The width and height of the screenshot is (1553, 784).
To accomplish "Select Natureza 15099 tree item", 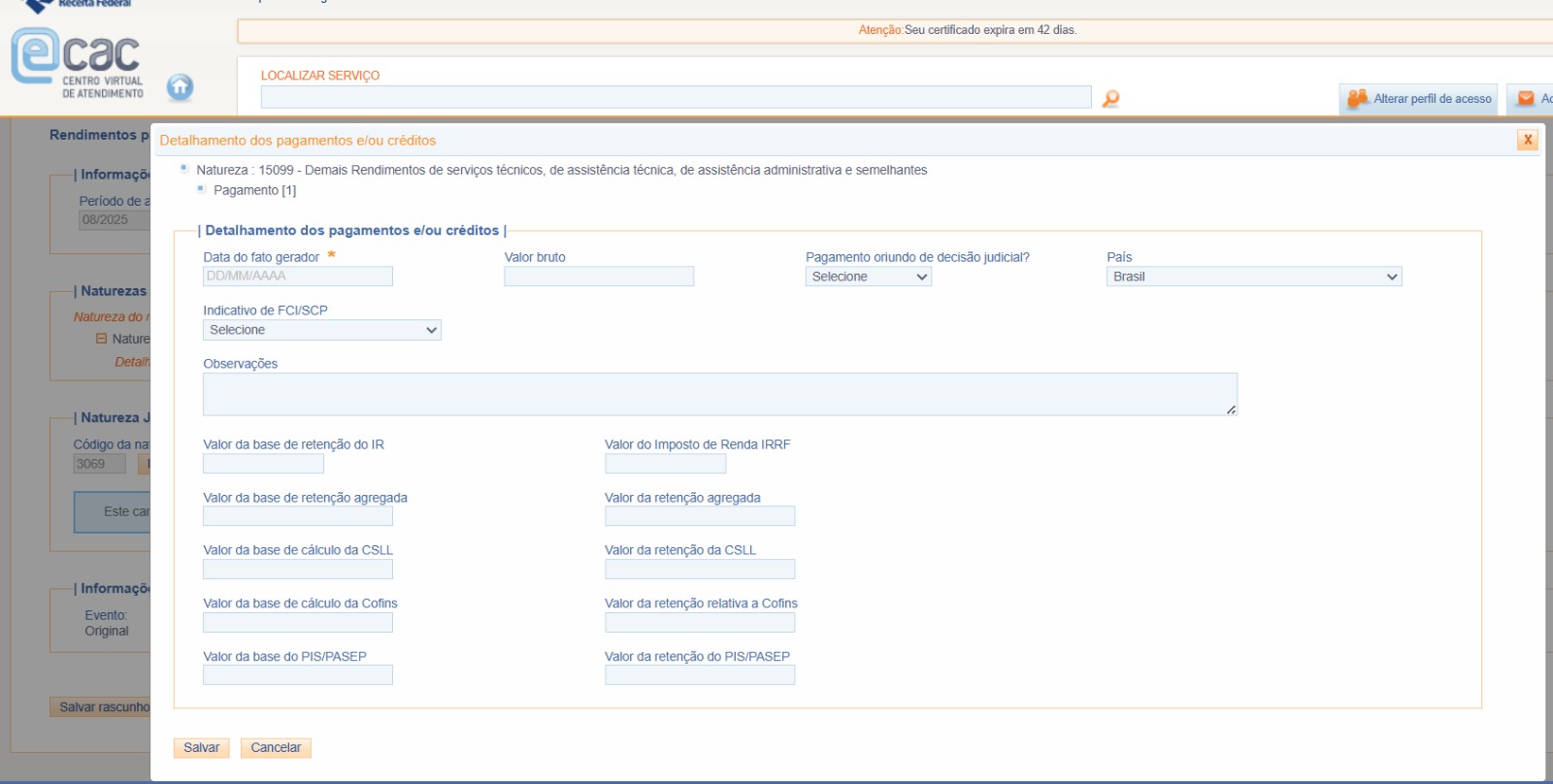I will 561,170.
